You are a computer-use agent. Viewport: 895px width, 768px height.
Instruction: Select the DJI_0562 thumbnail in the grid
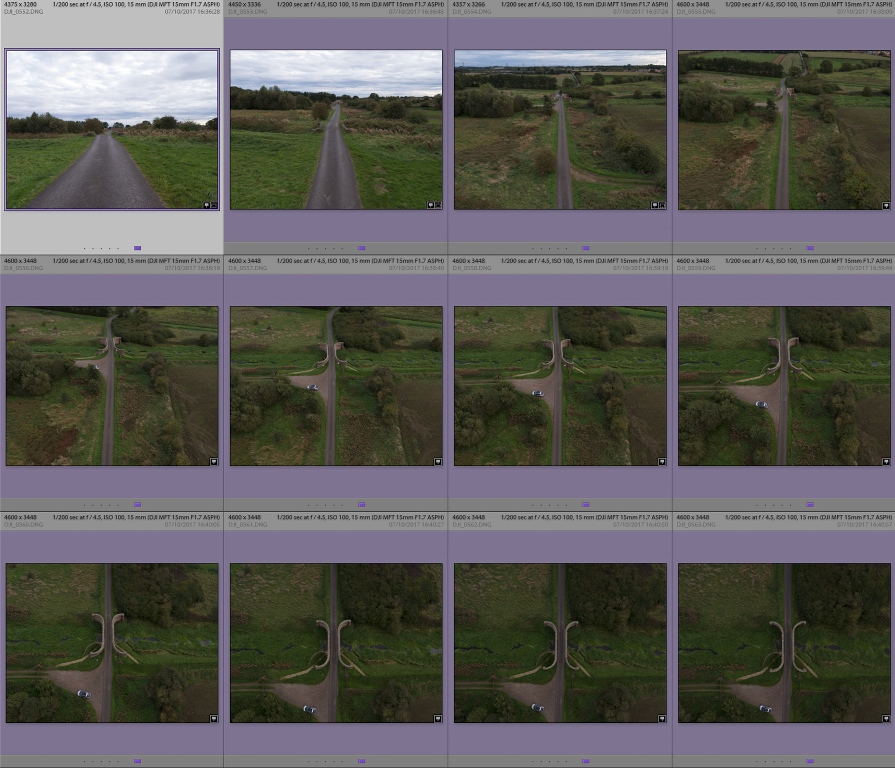click(560, 642)
